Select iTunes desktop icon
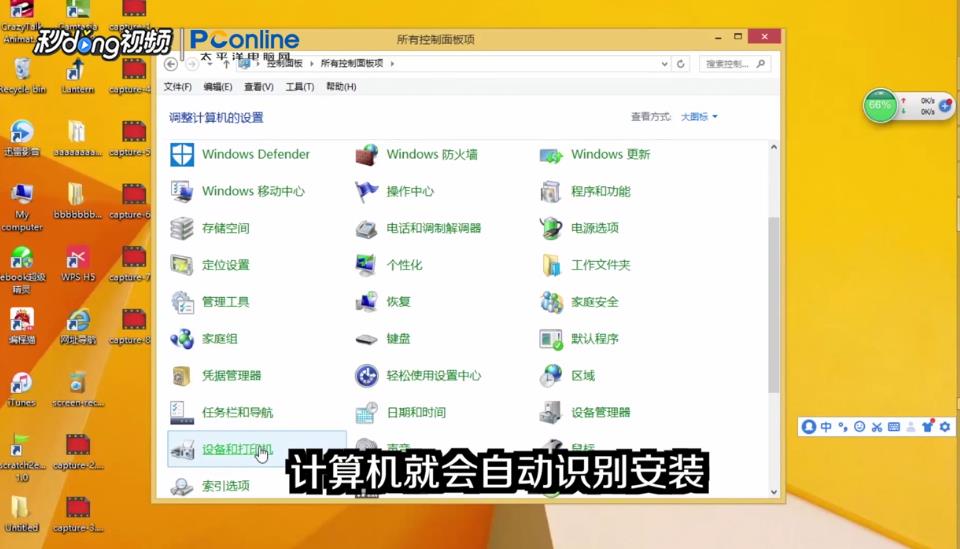This screenshot has height=549, width=960. (21, 389)
